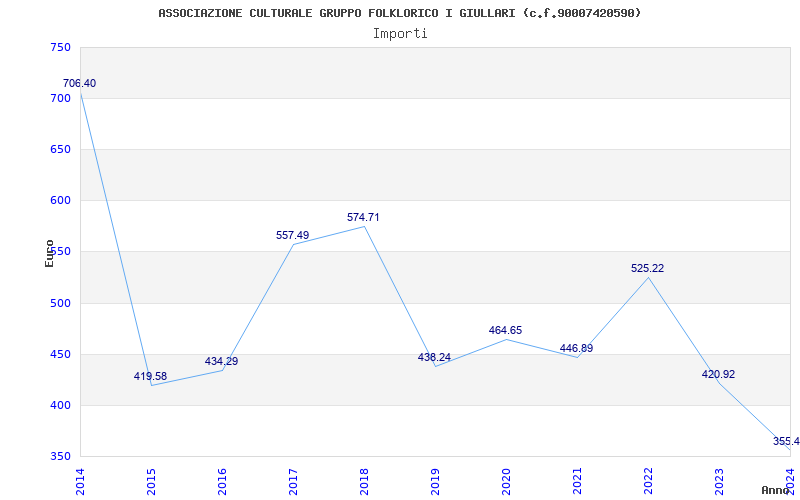Click the Euro y-axis title
The width and height of the screenshot is (800, 500).
49,253
